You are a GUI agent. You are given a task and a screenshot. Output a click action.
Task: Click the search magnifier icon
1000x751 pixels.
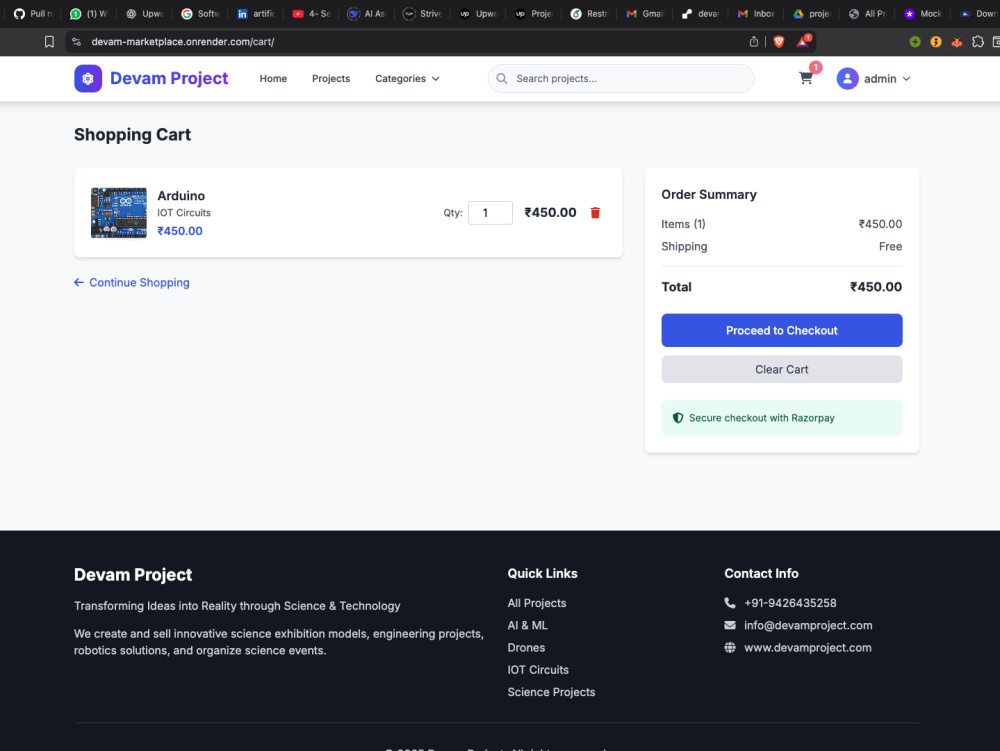pyautogui.click(x=502, y=78)
